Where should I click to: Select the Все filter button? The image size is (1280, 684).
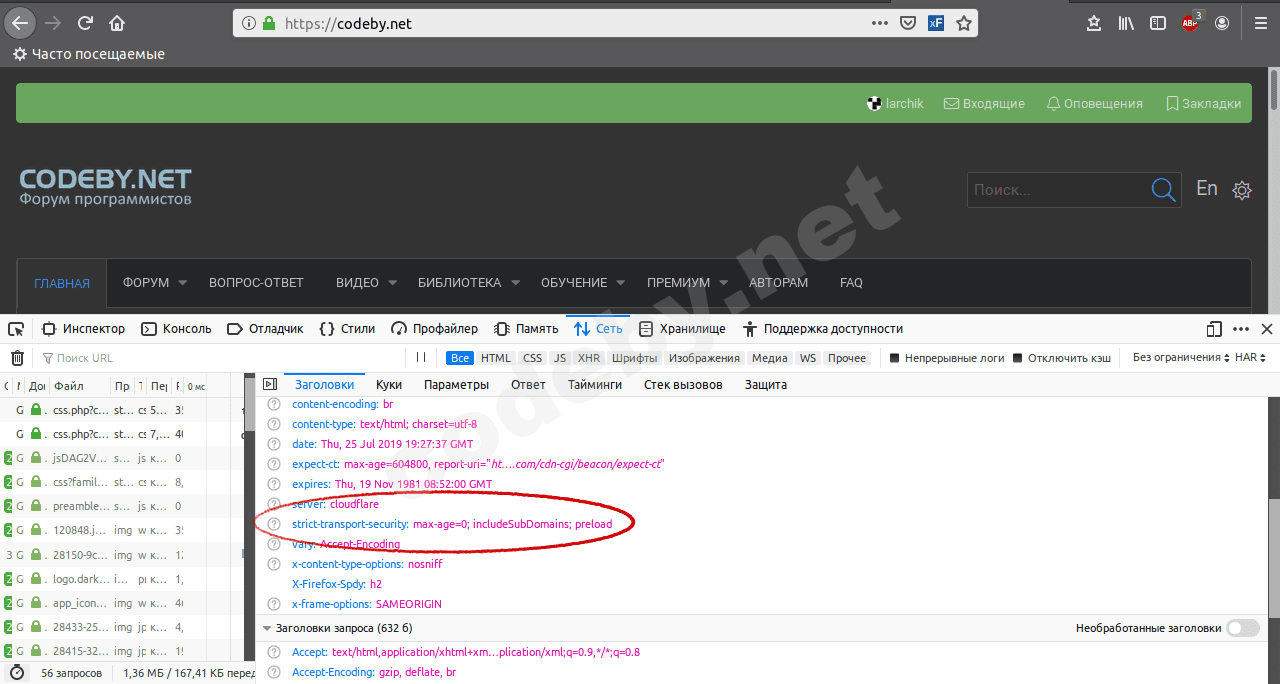click(460, 358)
